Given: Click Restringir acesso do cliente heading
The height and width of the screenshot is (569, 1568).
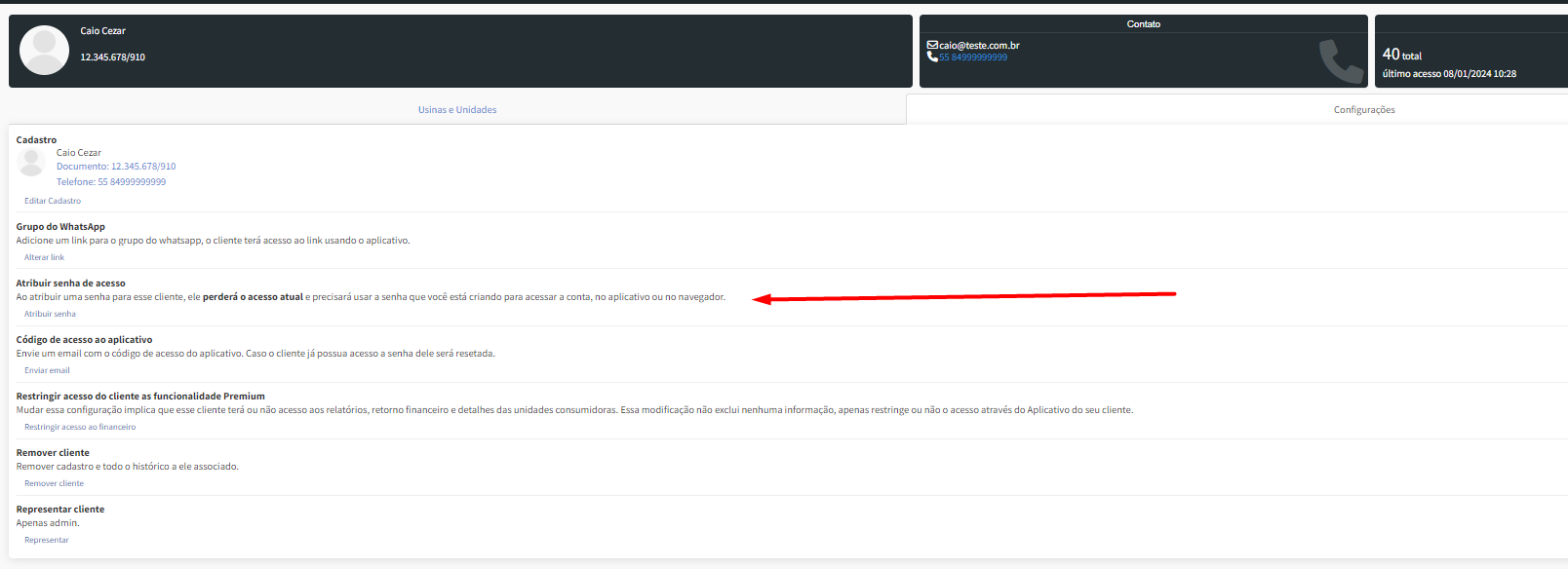Looking at the screenshot, I should coord(140,397).
